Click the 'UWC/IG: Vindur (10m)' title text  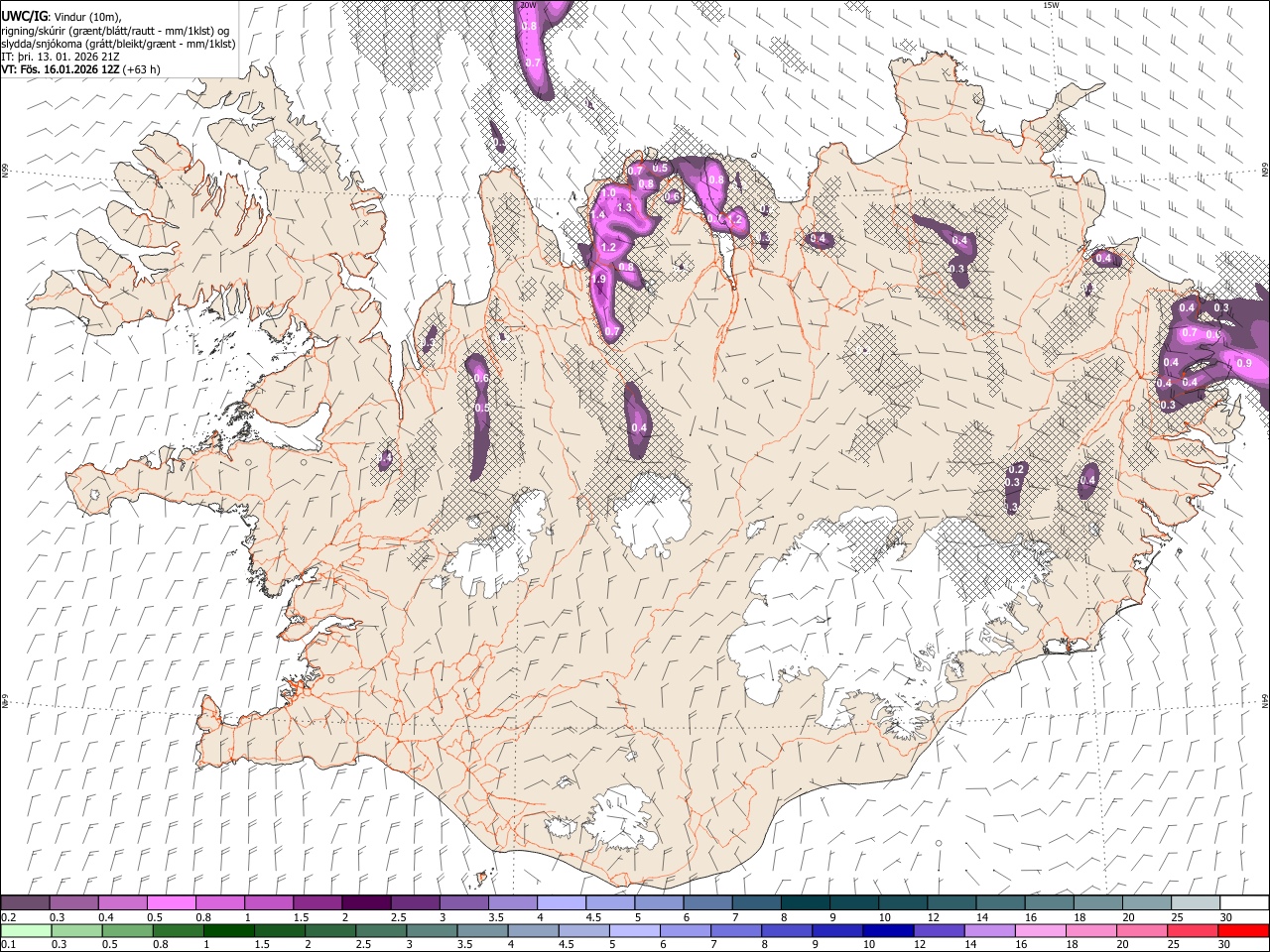pos(61,17)
